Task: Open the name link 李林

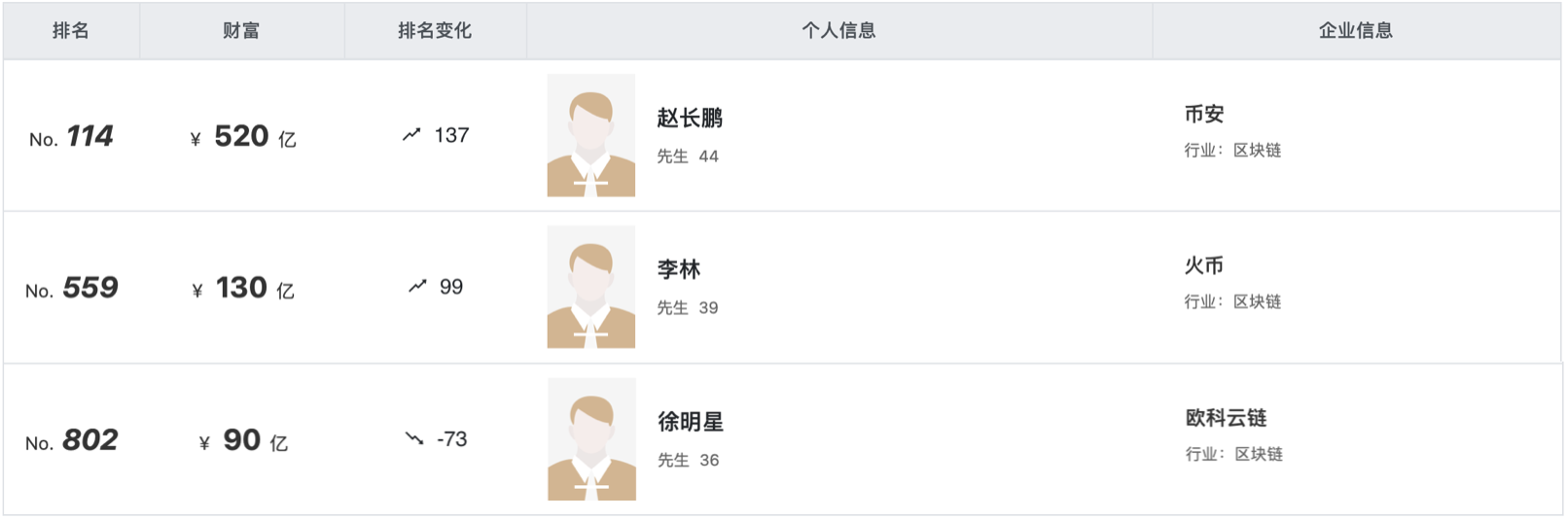Action: [x=679, y=270]
